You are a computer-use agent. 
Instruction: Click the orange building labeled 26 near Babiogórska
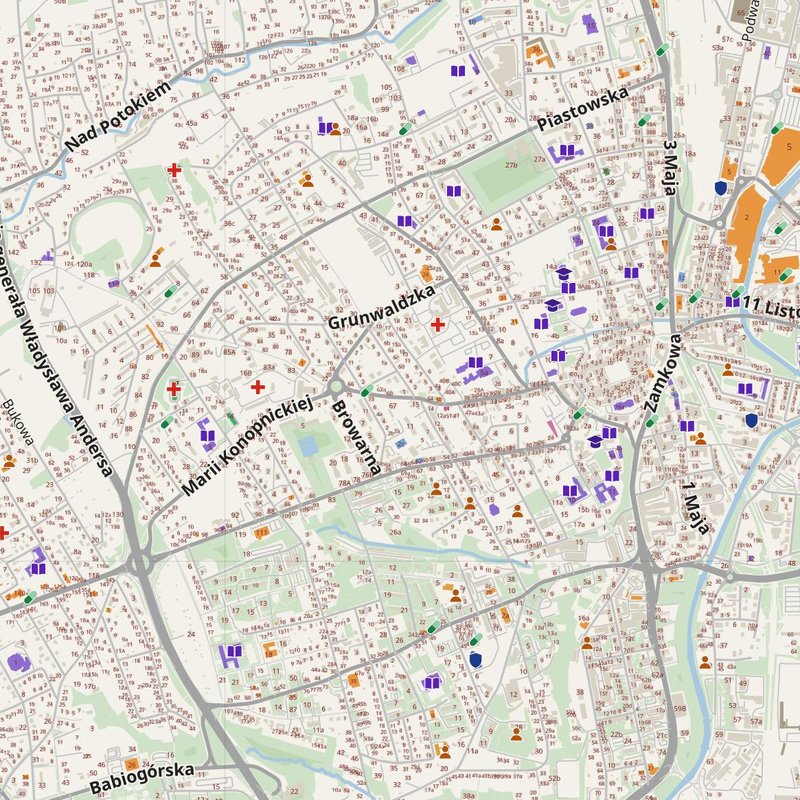(x=132, y=765)
